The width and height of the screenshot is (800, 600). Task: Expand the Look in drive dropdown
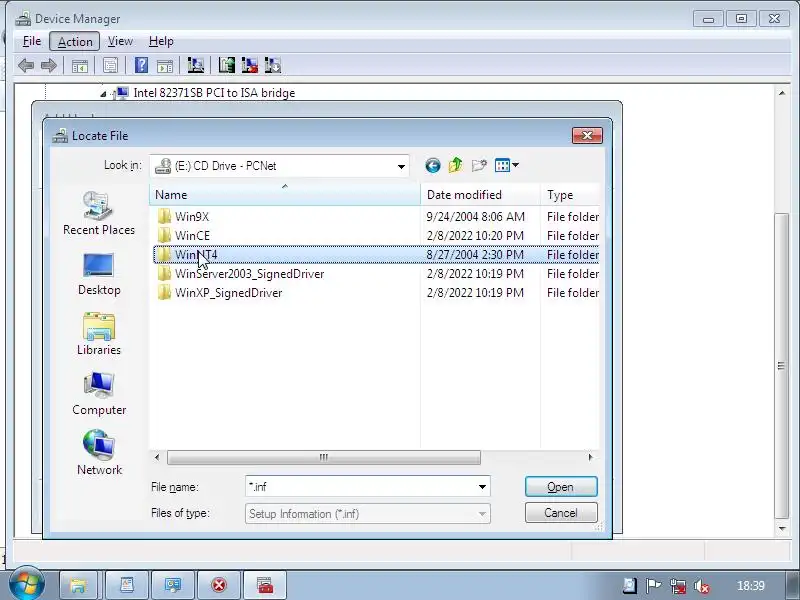pyautogui.click(x=401, y=166)
